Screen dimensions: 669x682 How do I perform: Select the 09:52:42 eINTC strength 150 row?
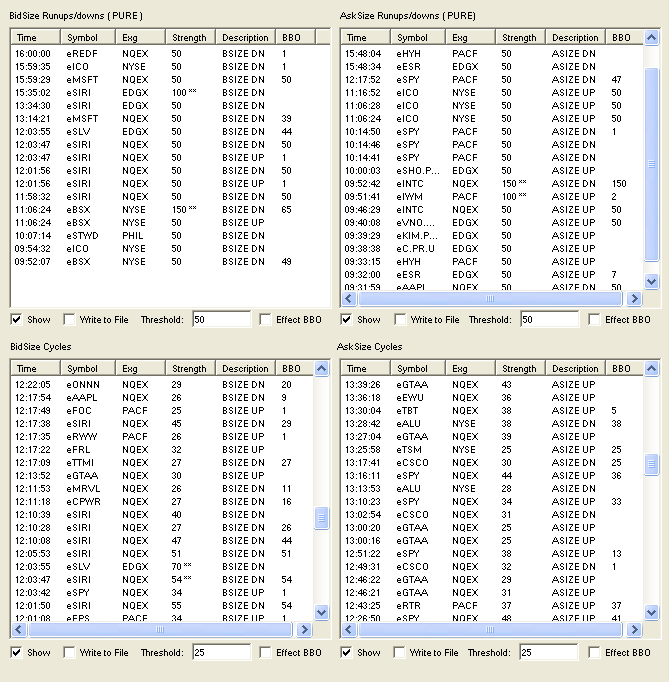click(492, 184)
